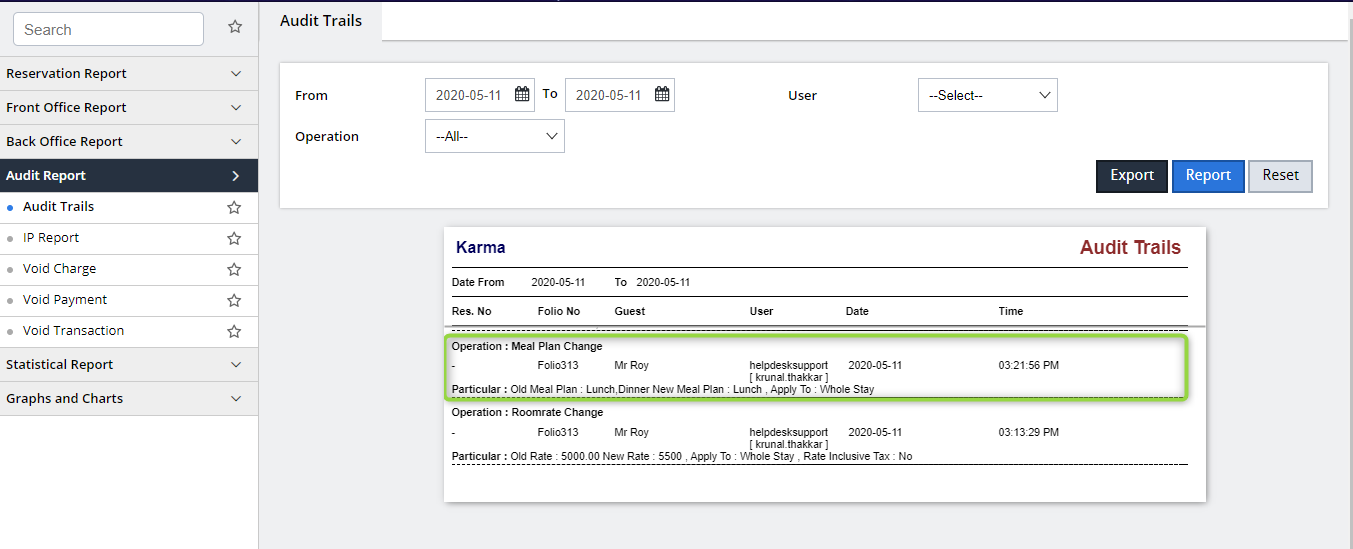This screenshot has width=1353, height=549.
Task: Star the IP Report entry
Action: coord(234,238)
